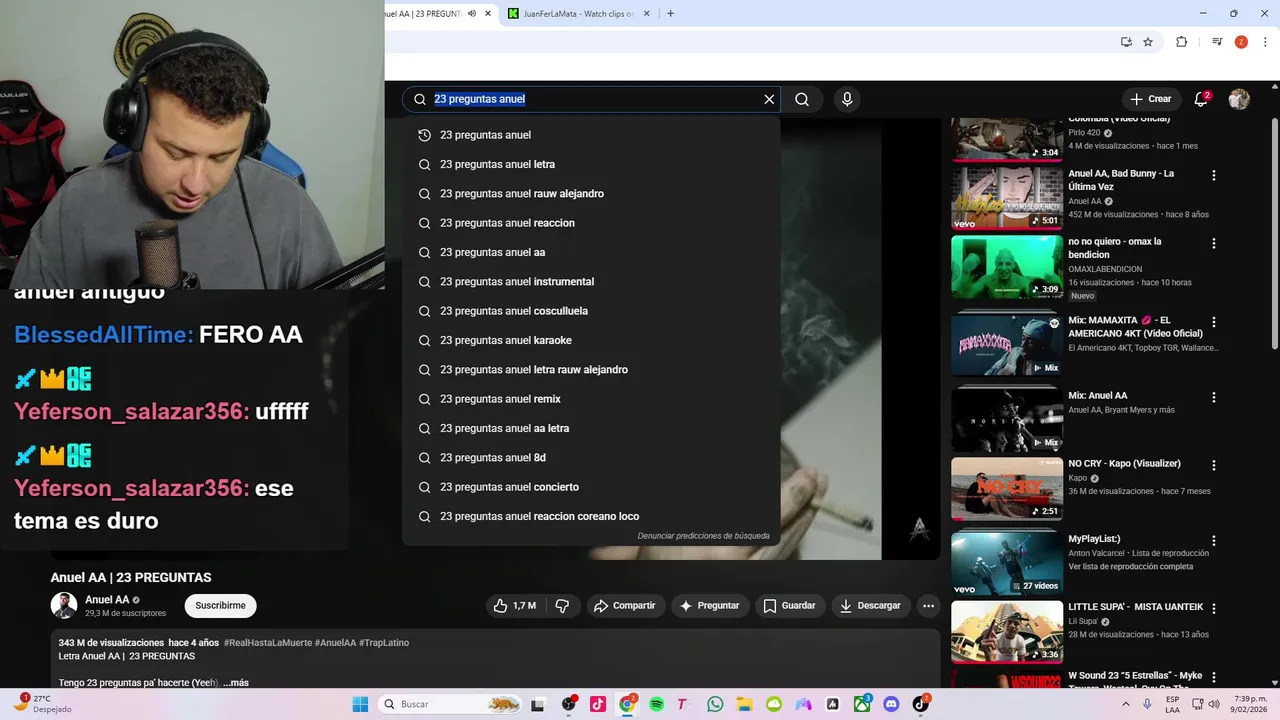This screenshot has height=720, width=1280.
Task: Dislike the video with thumbs-down
Action: (562, 606)
